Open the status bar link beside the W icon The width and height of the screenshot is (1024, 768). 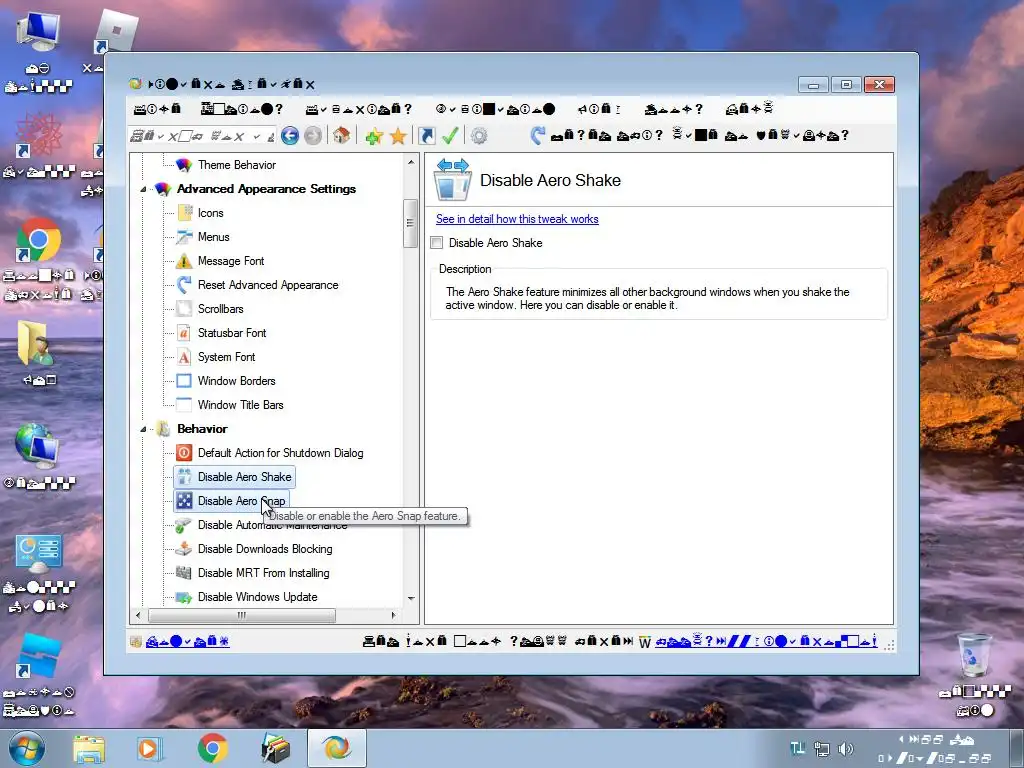[765, 641]
